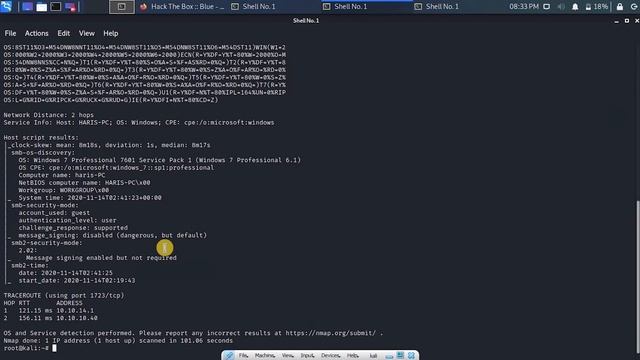The width and height of the screenshot is (640, 360).
Task: Click the show desktop panel icon
Action: [x=27, y=7]
